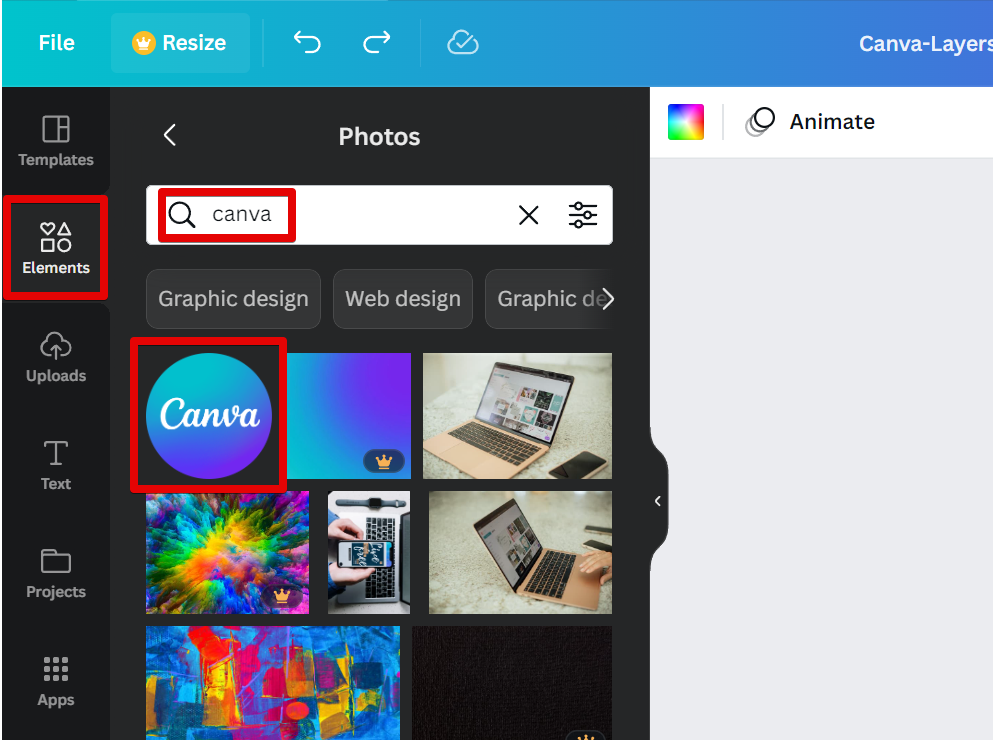Image resolution: width=993 pixels, height=740 pixels.
Task: Click the Canva-Layers document title
Action: tap(926, 43)
